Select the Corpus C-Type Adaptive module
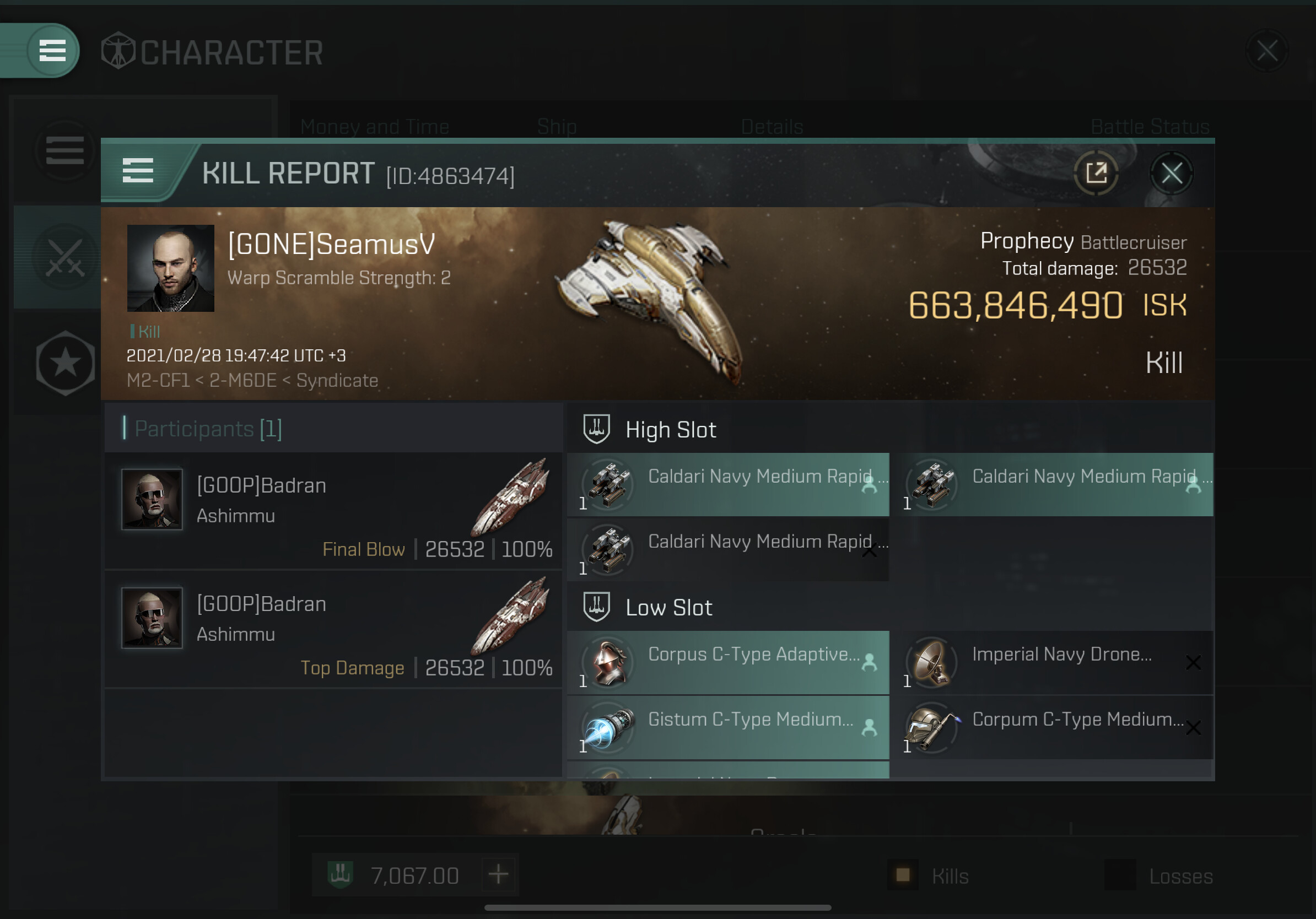1316x919 pixels. click(x=728, y=663)
